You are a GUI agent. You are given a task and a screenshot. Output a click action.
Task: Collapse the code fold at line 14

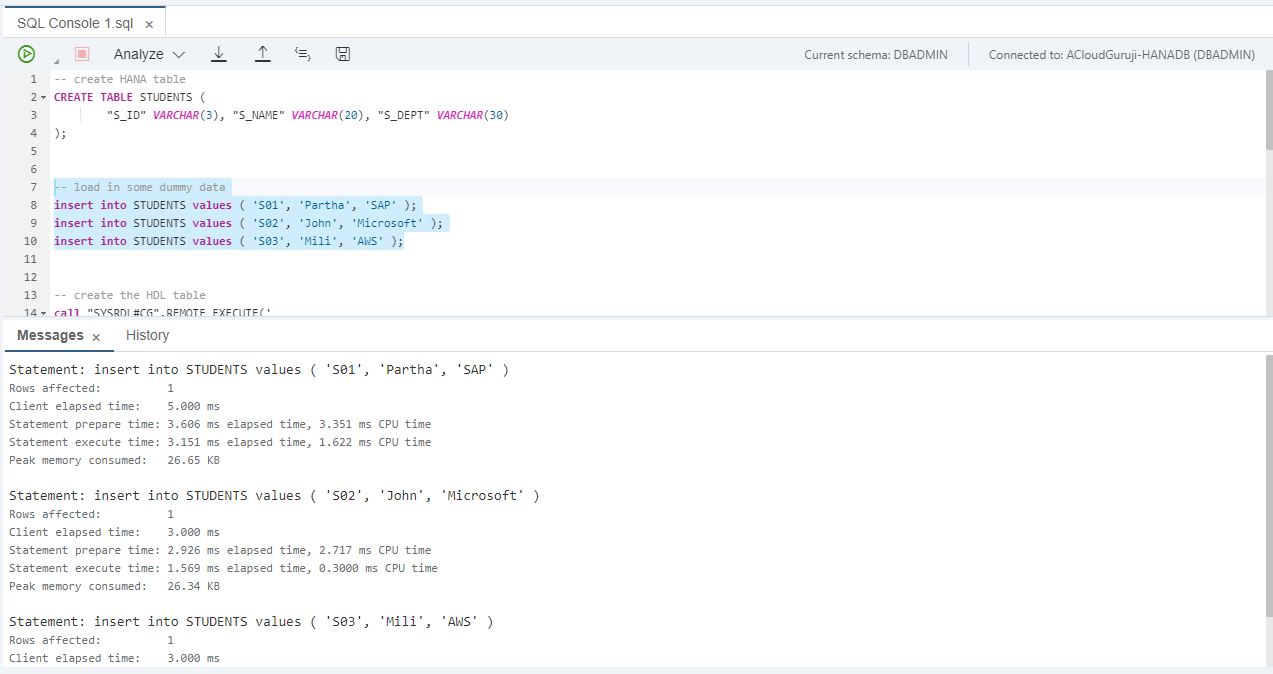43,314
